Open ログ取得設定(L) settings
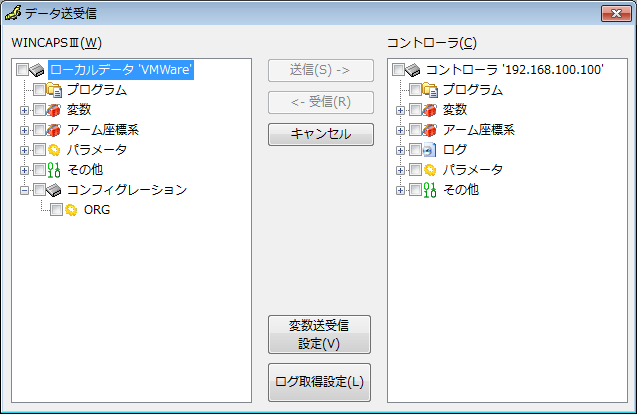The image size is (637, 414). point(319,381)
